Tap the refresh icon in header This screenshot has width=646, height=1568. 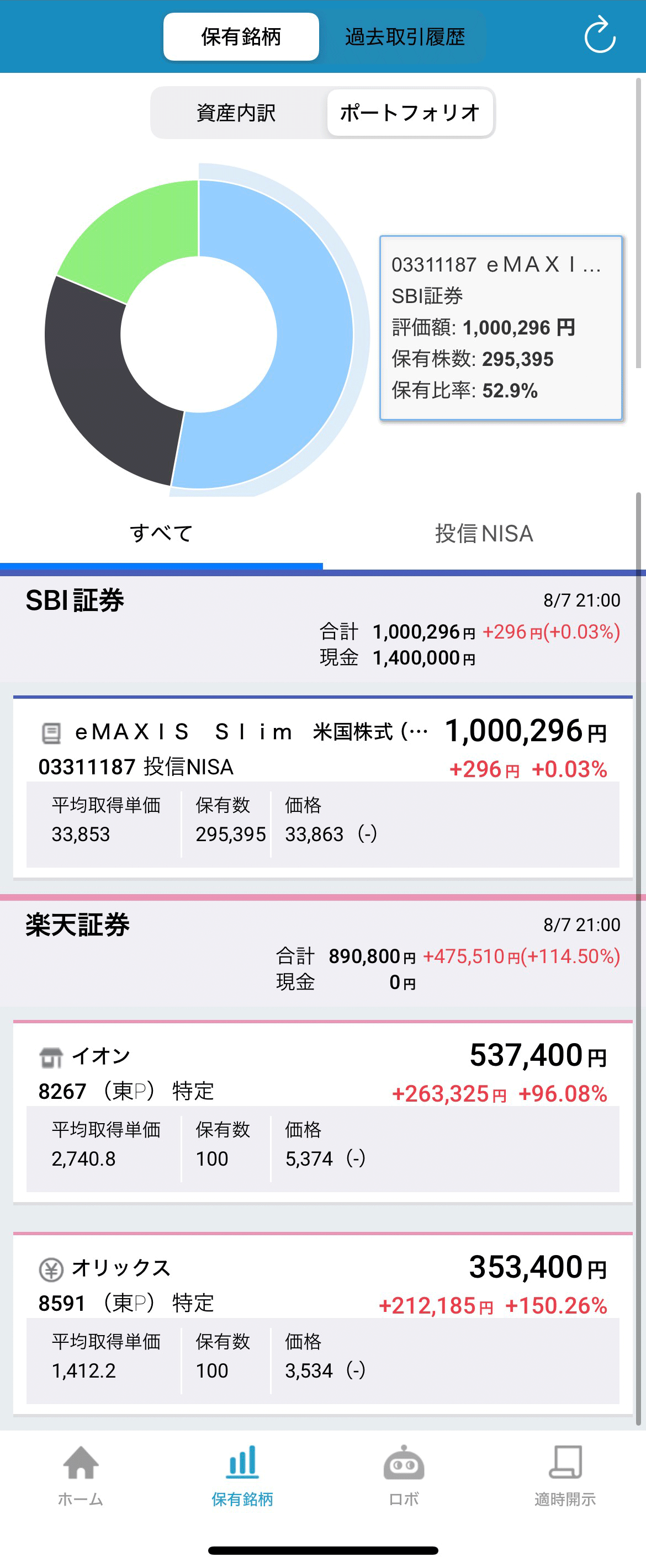tap(600, 35)
